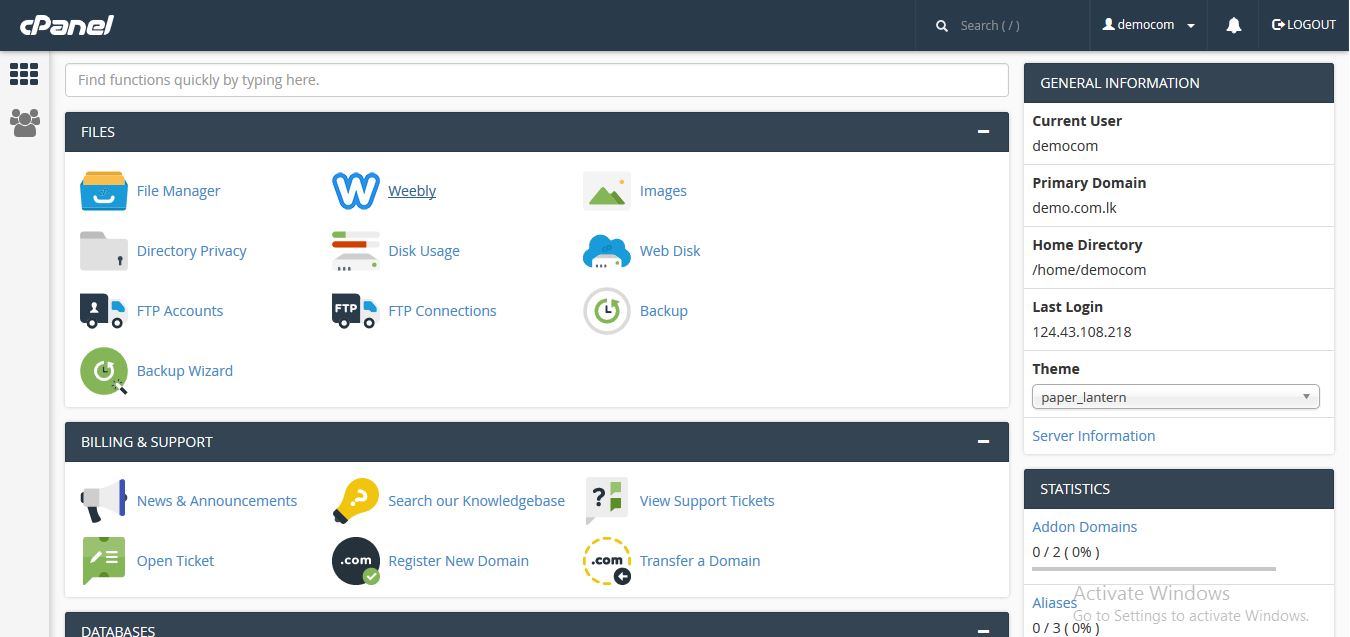Click the LOGOUT button
This screenshot has height=637, width=1350.
(1304, 25)
